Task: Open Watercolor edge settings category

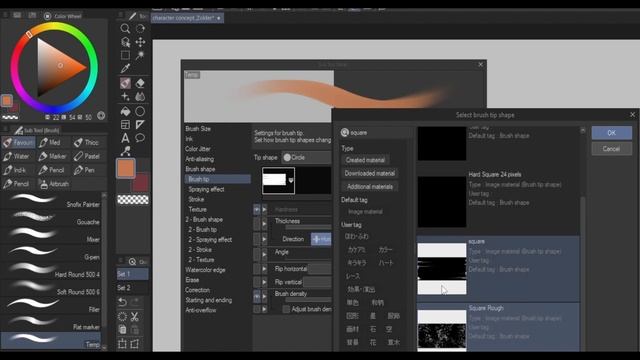Action: [205, 270]
